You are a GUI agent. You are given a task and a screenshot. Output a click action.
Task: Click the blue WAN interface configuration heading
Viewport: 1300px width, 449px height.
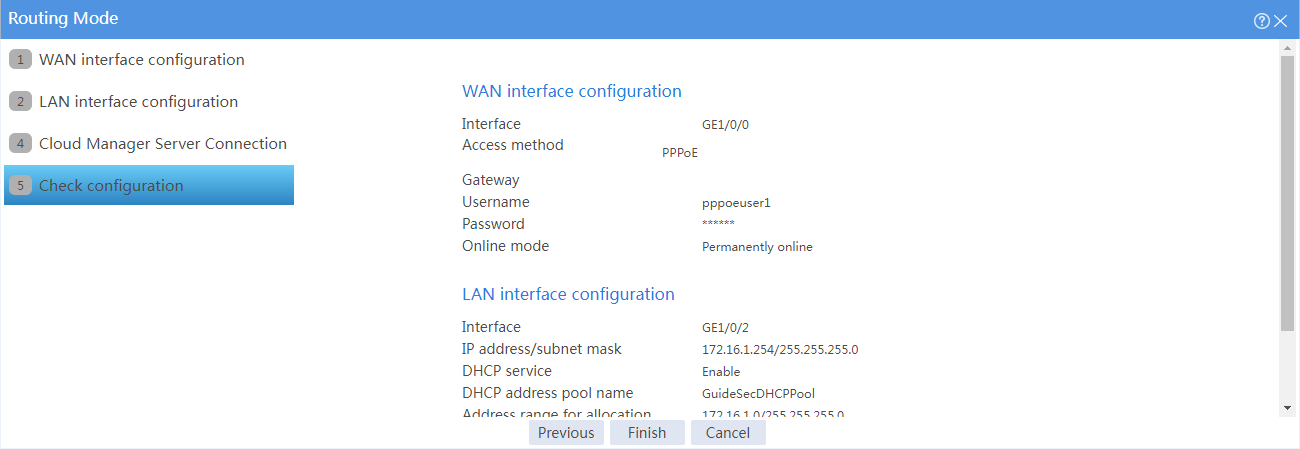click(x=572, y=91)
